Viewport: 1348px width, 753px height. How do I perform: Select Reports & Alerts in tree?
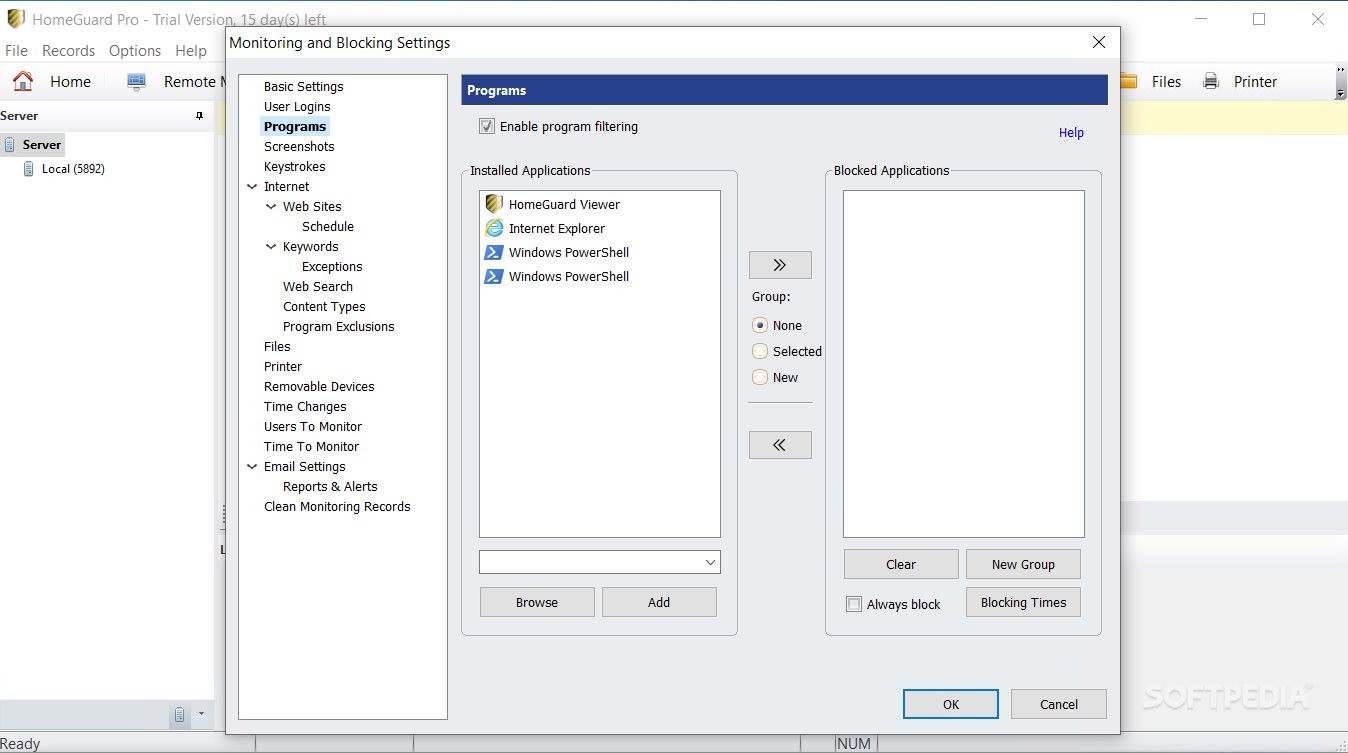tap(330, 486)
